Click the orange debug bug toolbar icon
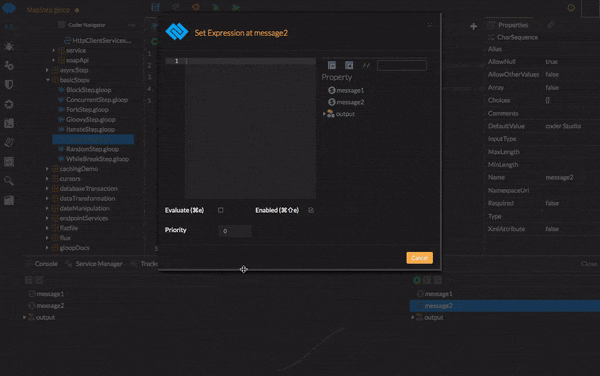Image resolution: width=600 pixels, height=376 pixels. tap(196, 7)
